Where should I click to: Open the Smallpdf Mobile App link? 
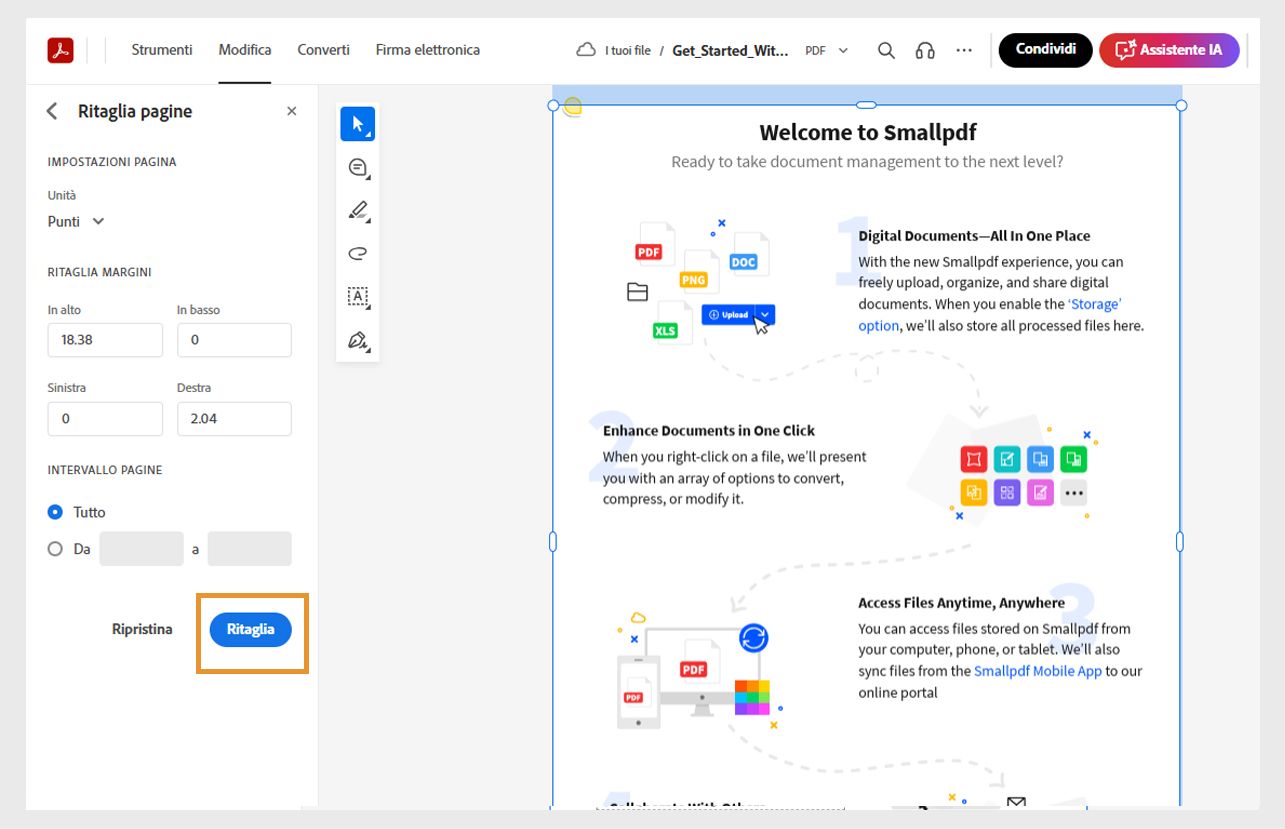click(1038, 671)
